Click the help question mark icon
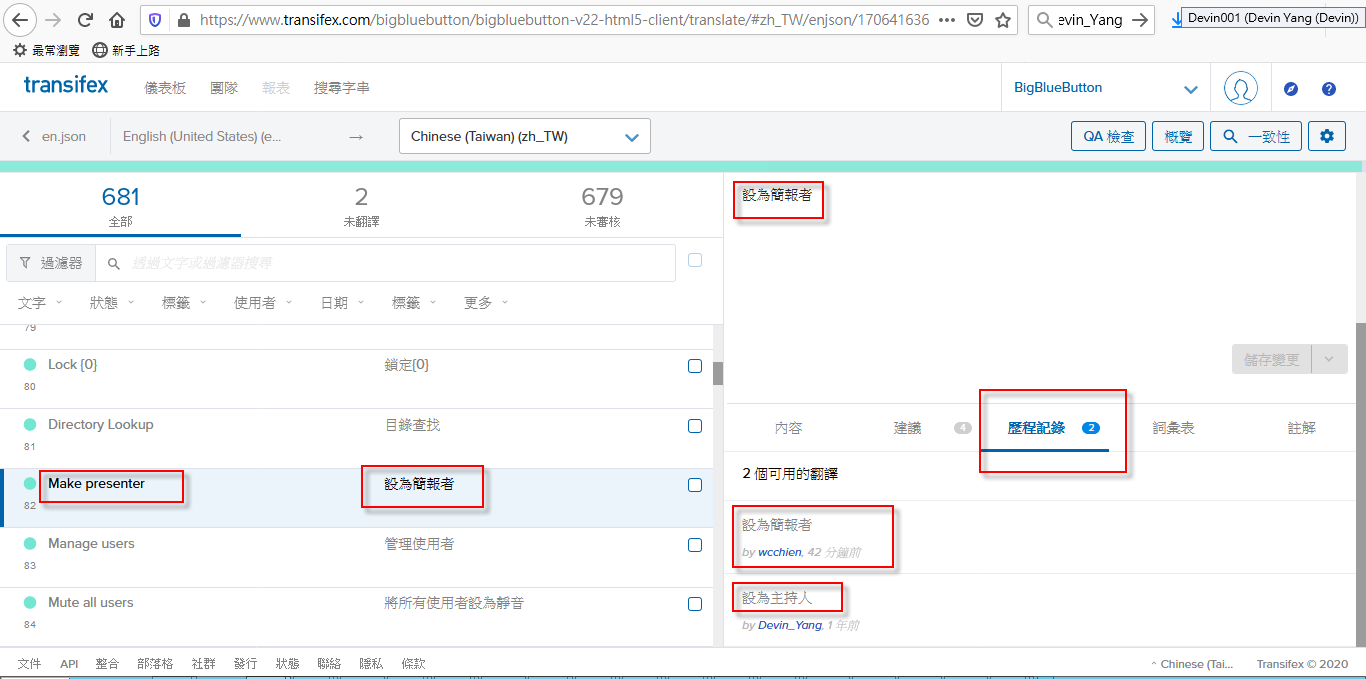Viewport: 1366px width, 679px height. 1328,89
